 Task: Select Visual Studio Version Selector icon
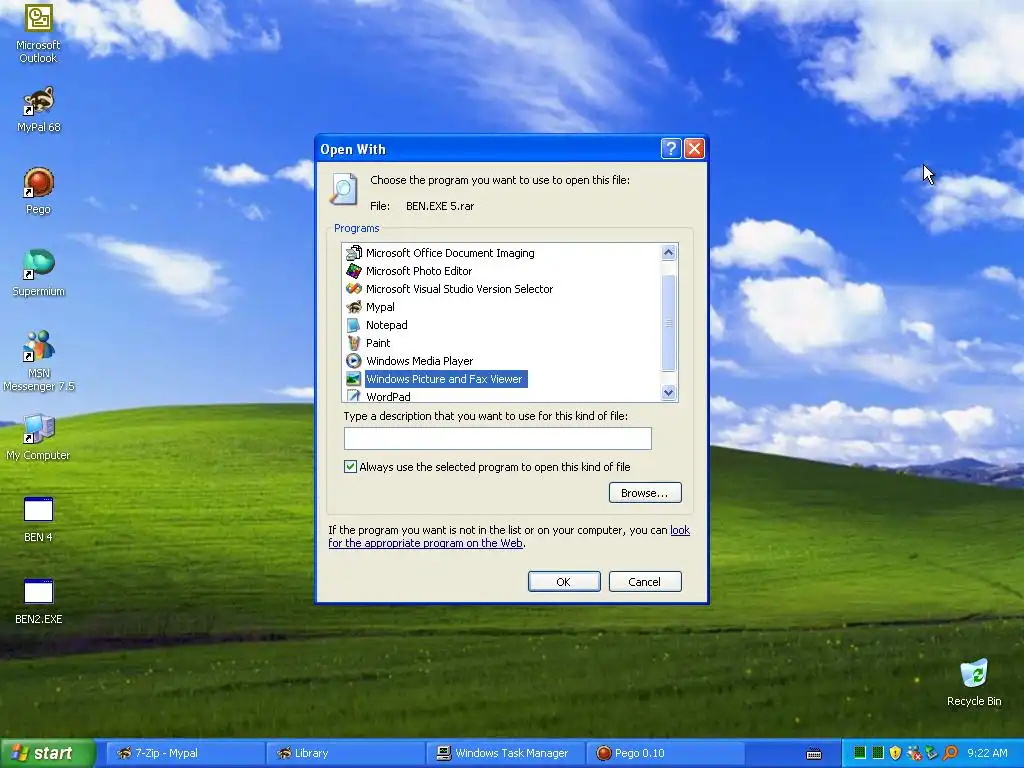point(353,289)
